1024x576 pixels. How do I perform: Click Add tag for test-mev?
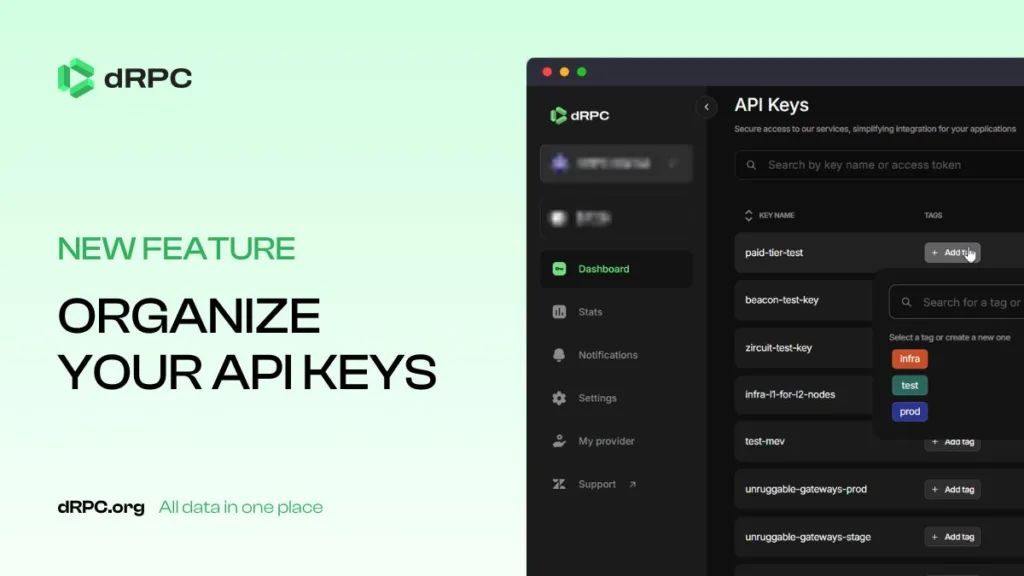(x=952, y=442)
